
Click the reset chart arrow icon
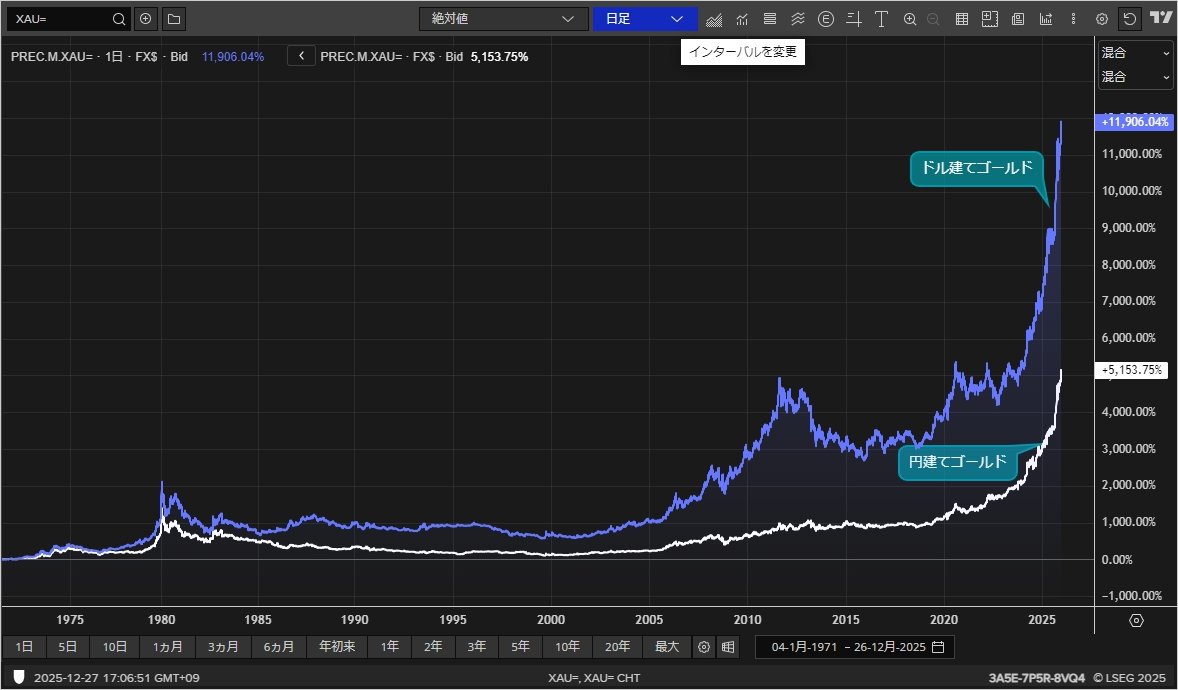(1130, 18)
